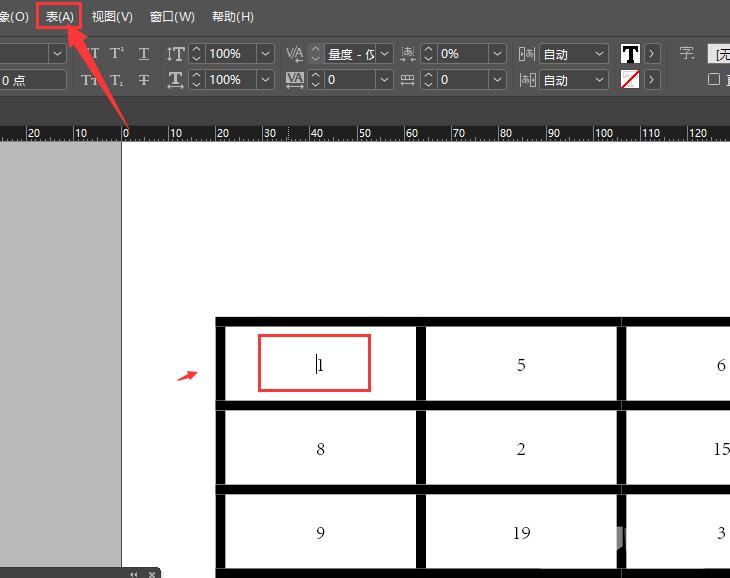Click the table cell containing 1
This screenshot has height=578, width=730.
[x=320, y=363]
